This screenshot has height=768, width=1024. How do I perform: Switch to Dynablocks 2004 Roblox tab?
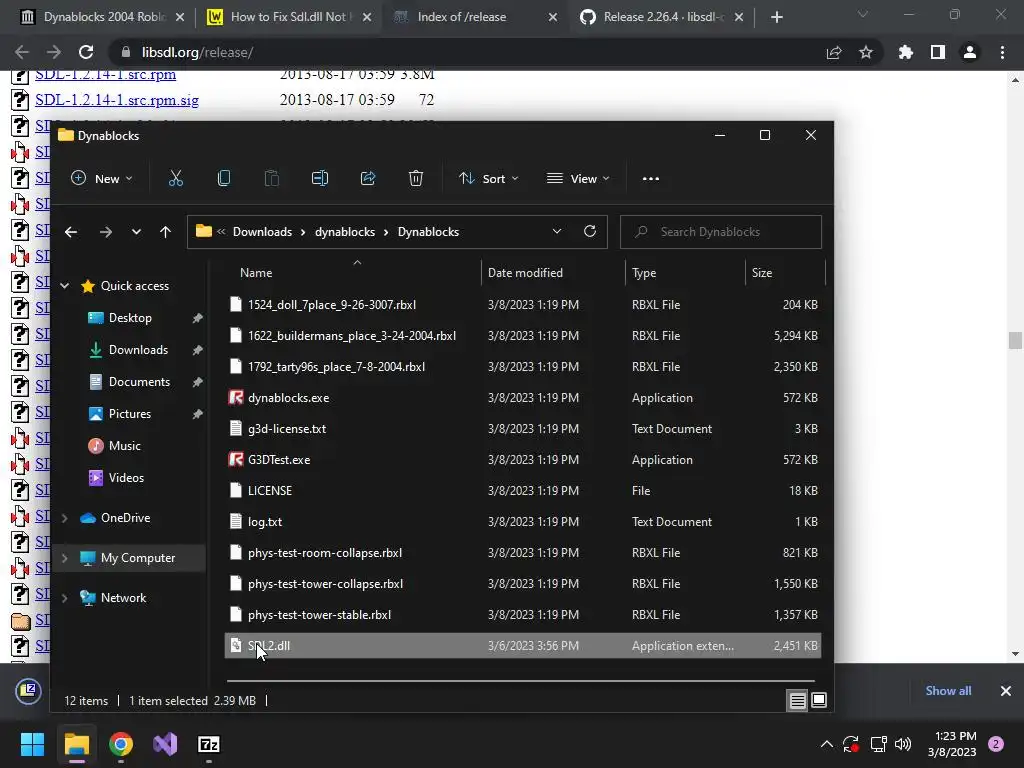coord(103,17)
